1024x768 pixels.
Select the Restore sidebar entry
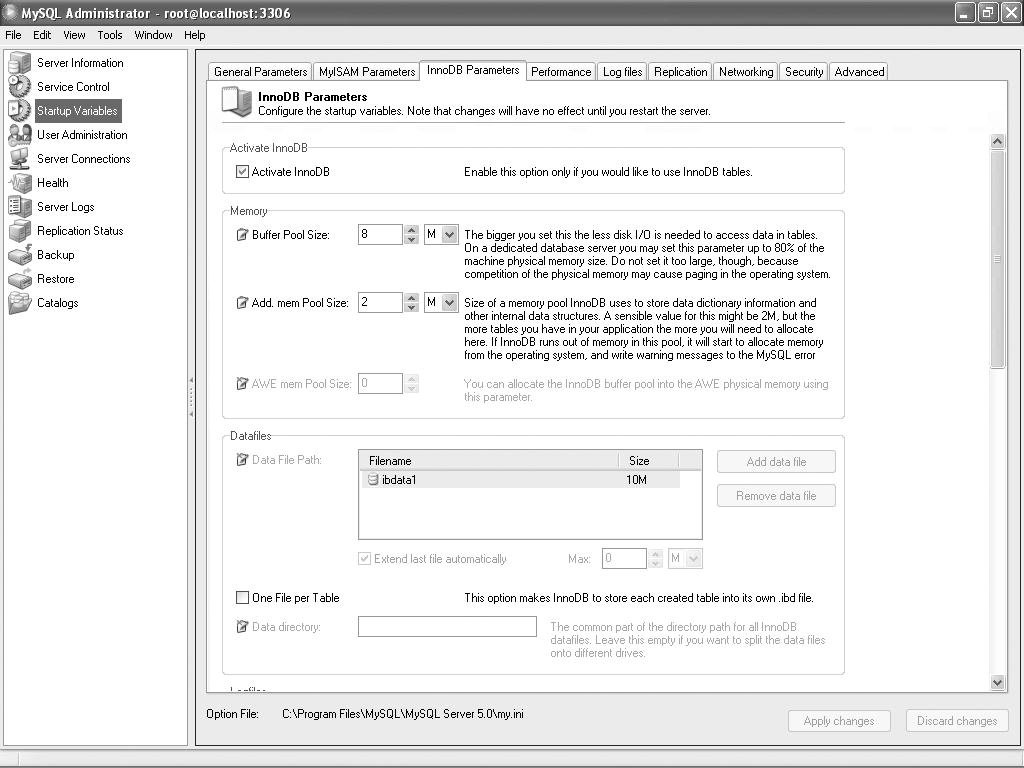click(56, 279)
